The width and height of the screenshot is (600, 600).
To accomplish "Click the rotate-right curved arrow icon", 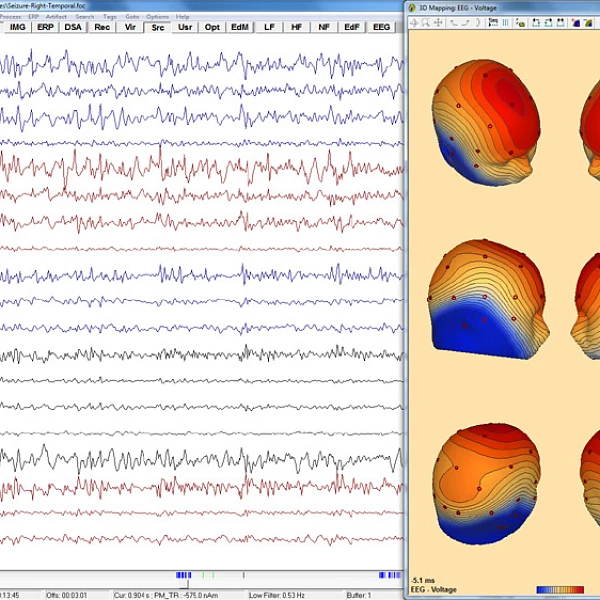I will [x=466, y=23].
